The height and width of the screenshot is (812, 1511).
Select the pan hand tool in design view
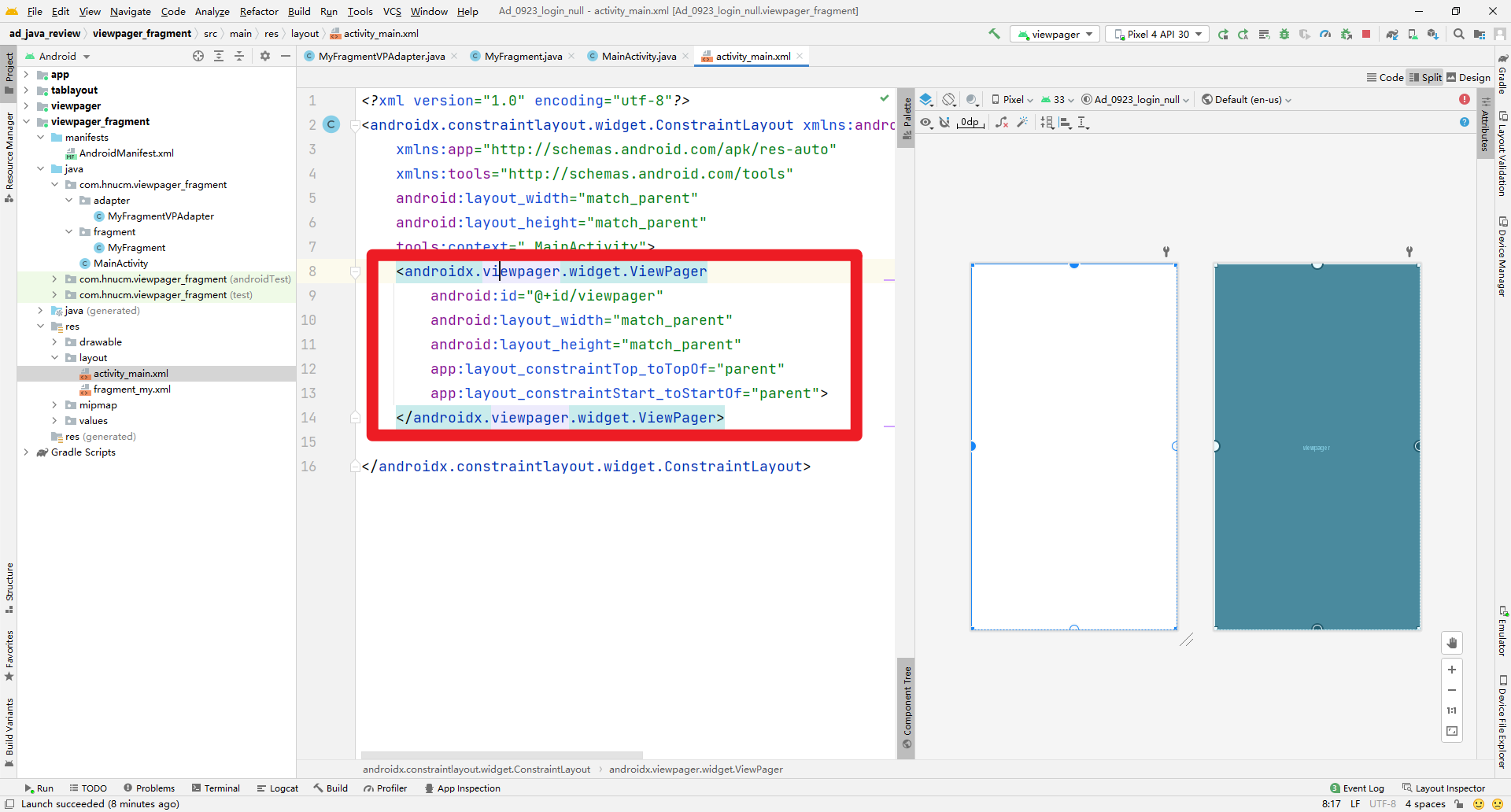1452,643
